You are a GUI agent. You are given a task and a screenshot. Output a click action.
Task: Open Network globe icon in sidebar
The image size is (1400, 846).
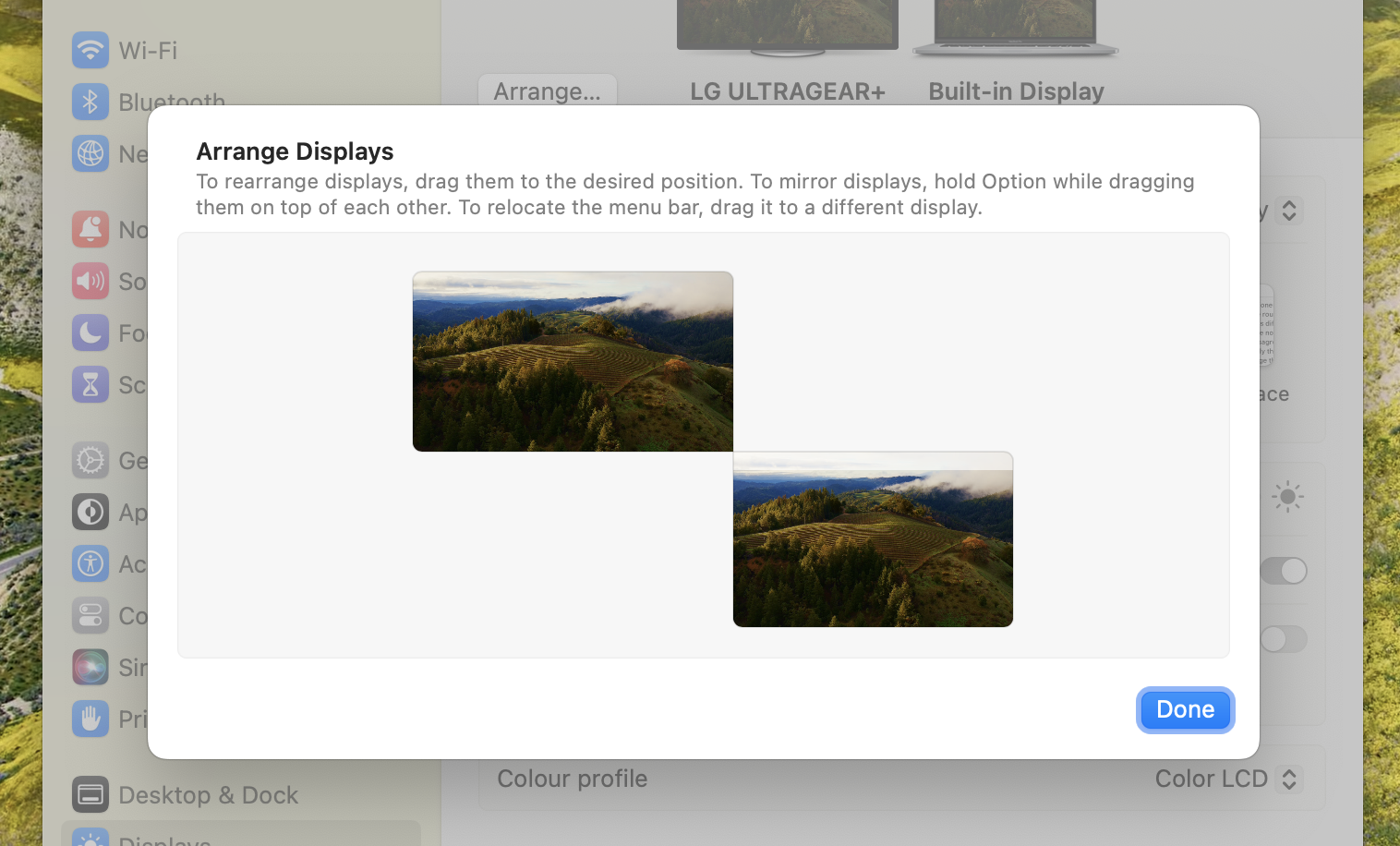coord(91,153)
